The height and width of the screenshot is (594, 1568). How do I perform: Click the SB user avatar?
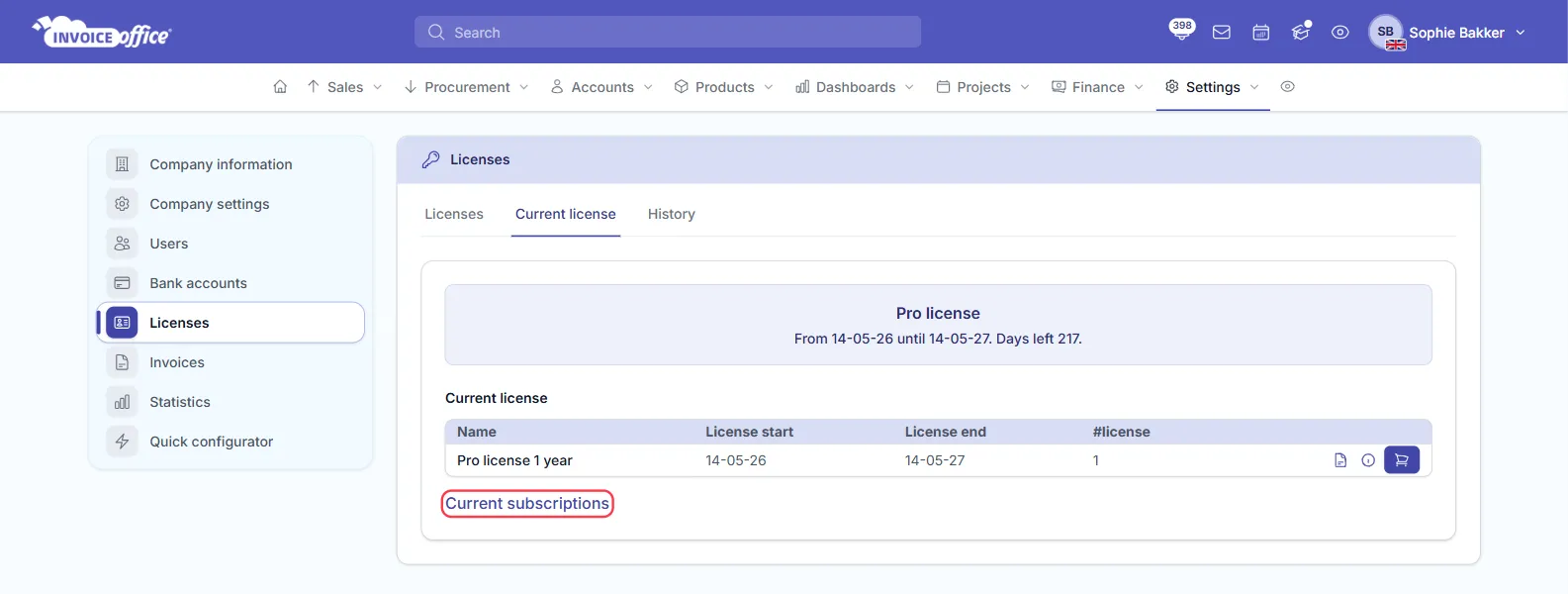pos(1386,33)
